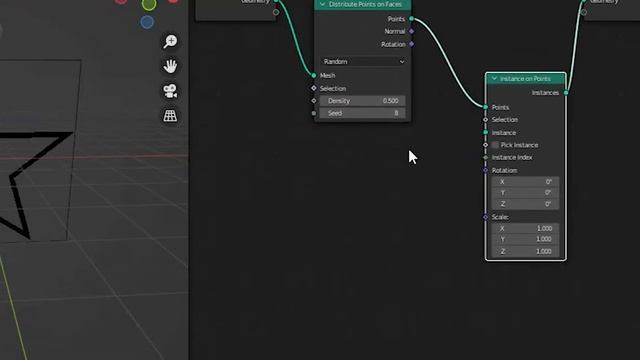Click green Y axis gizmo circle
This screenshot has height=360, width=640.
pyautogui.click(x=149, y=4)
